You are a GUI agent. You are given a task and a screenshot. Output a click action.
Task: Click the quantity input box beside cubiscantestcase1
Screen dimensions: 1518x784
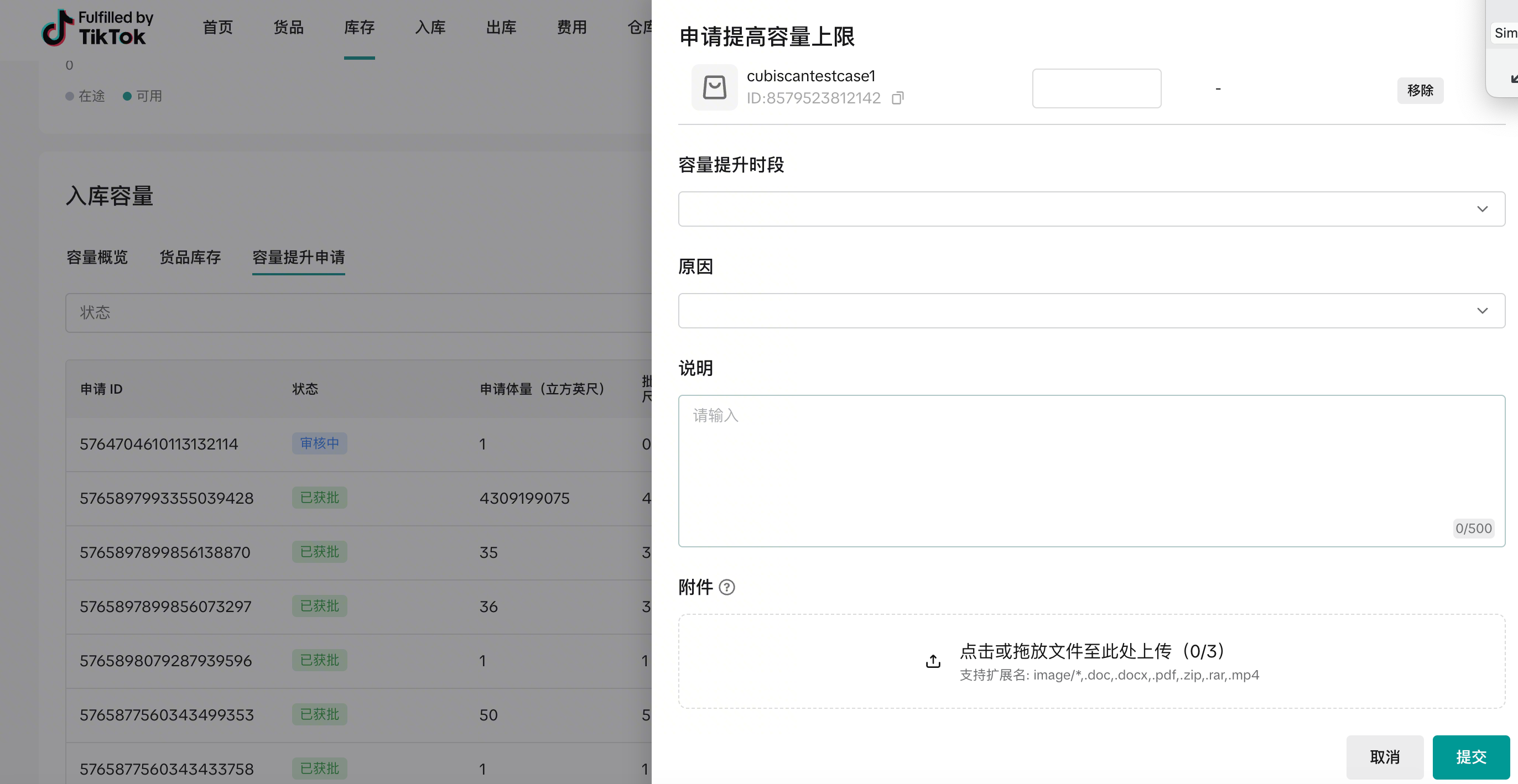pyautogui.click(x=1096, y=88)
